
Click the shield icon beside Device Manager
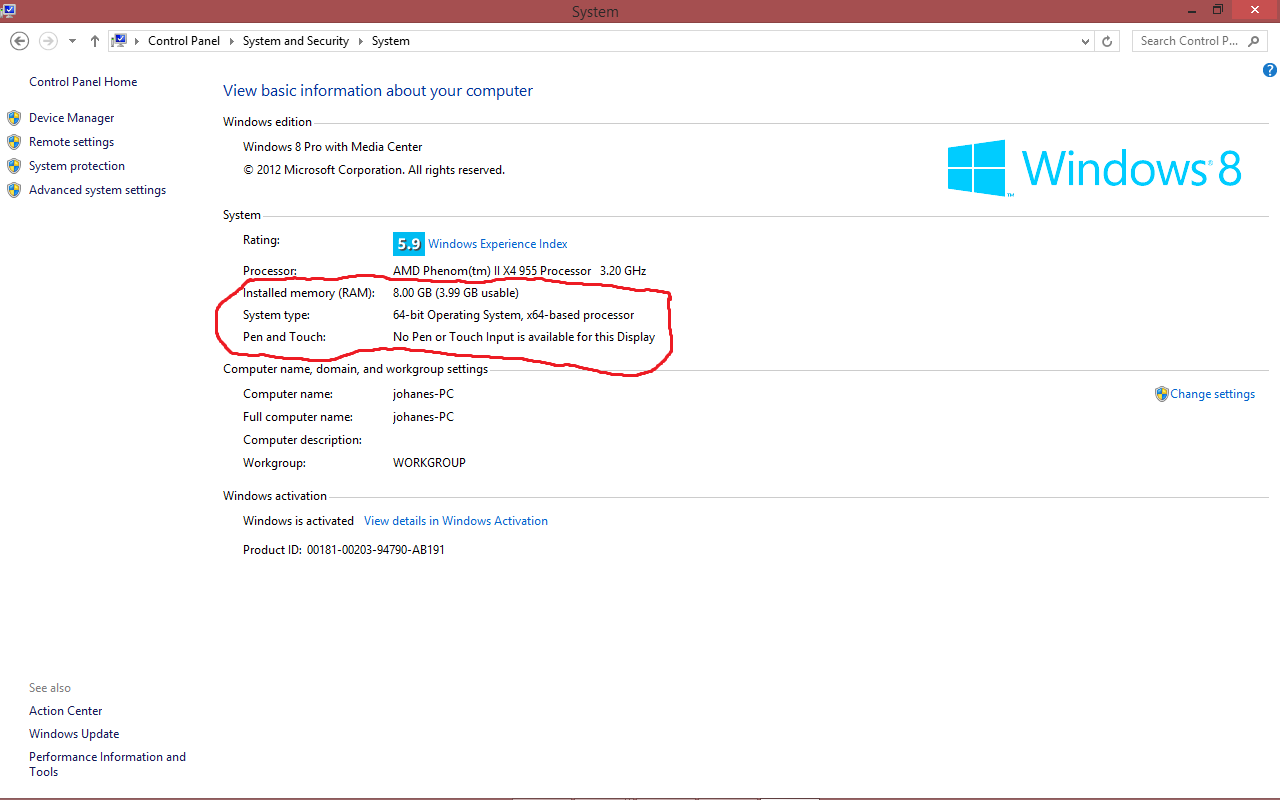14,117
